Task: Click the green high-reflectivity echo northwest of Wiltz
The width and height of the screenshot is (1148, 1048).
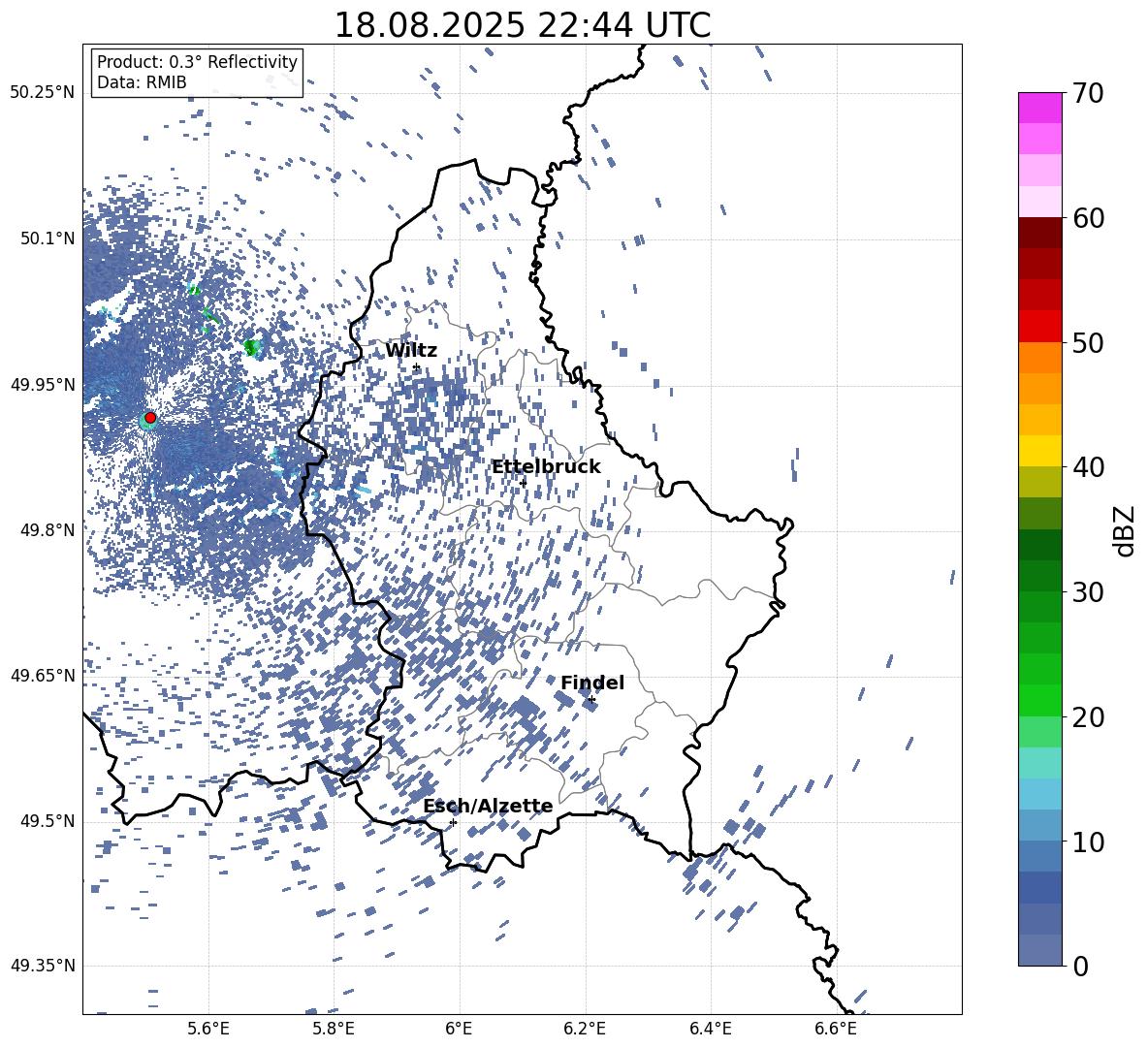Action: click(252, 348)
